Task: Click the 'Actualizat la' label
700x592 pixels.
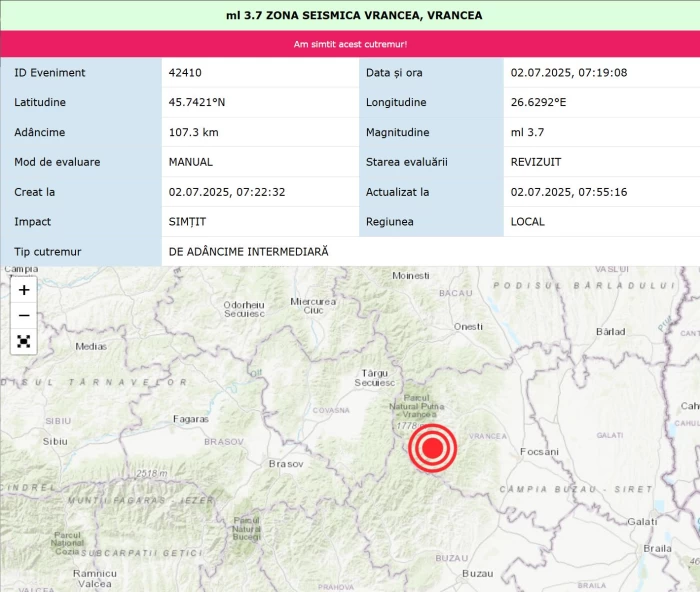Action: 397,192
